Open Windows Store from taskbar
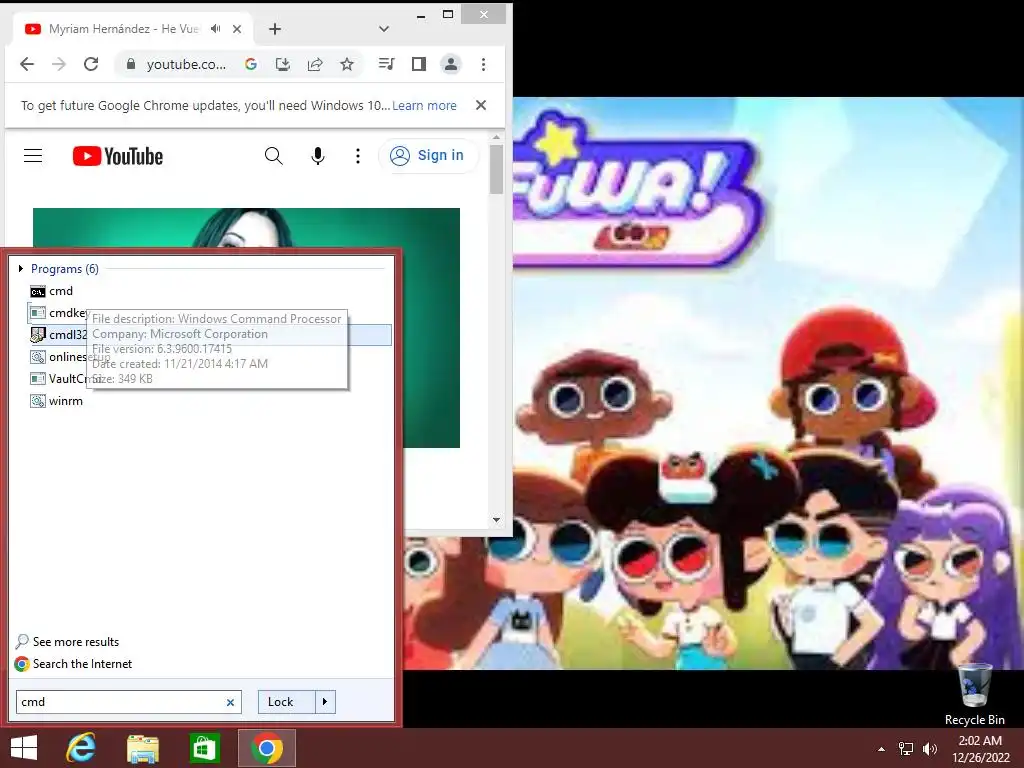 [x=204, y=748]
